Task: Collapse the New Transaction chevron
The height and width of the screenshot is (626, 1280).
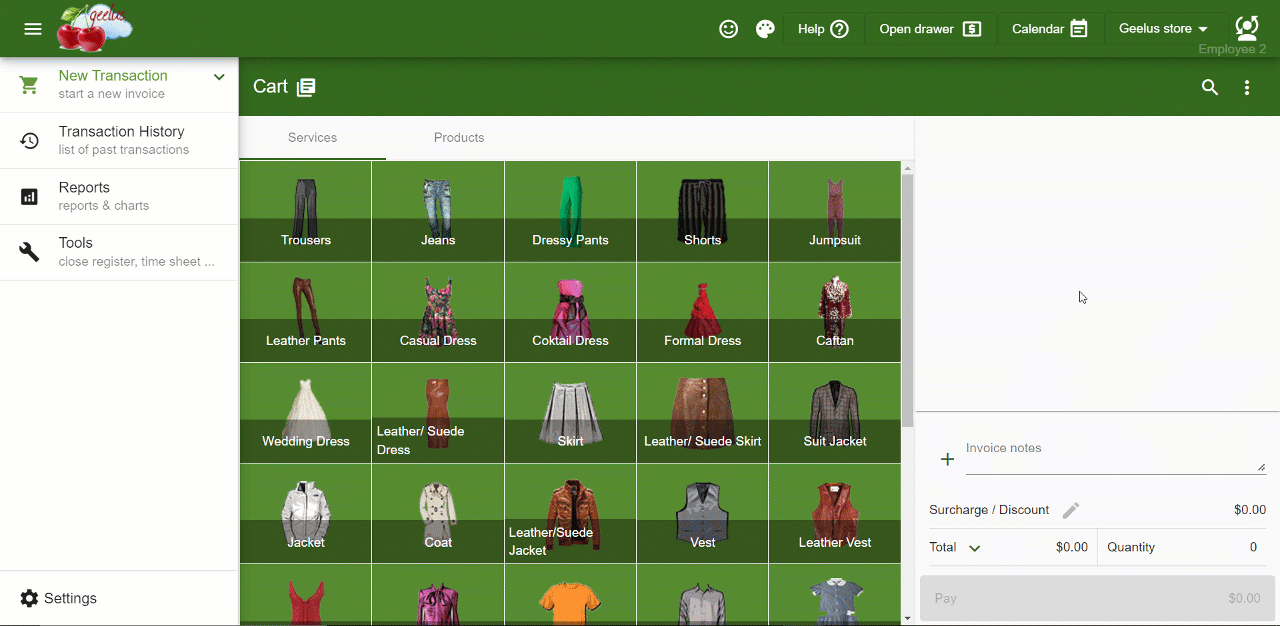Action: point(219,77)
